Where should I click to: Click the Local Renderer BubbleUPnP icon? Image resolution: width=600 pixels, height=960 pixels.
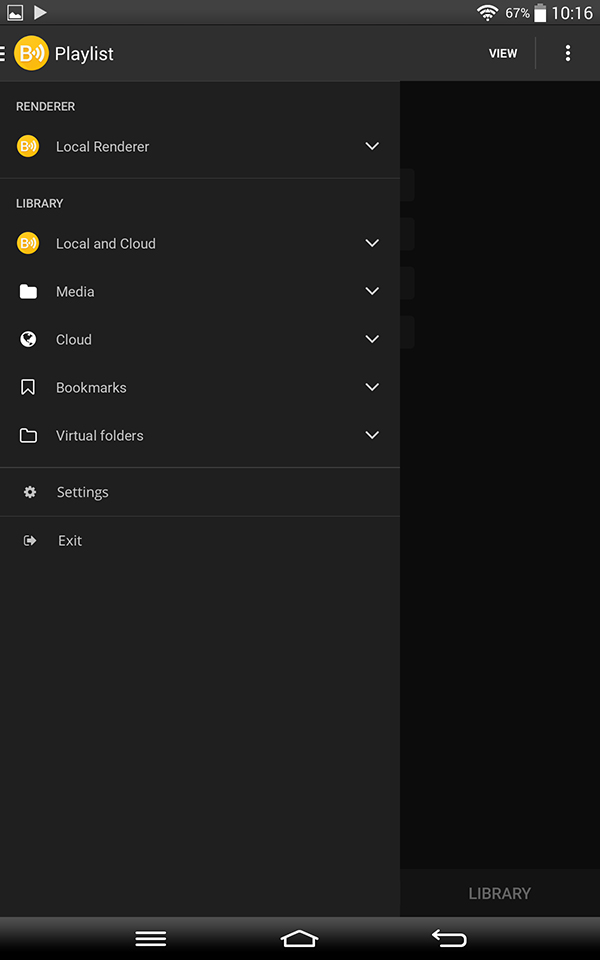click(28, 146)
